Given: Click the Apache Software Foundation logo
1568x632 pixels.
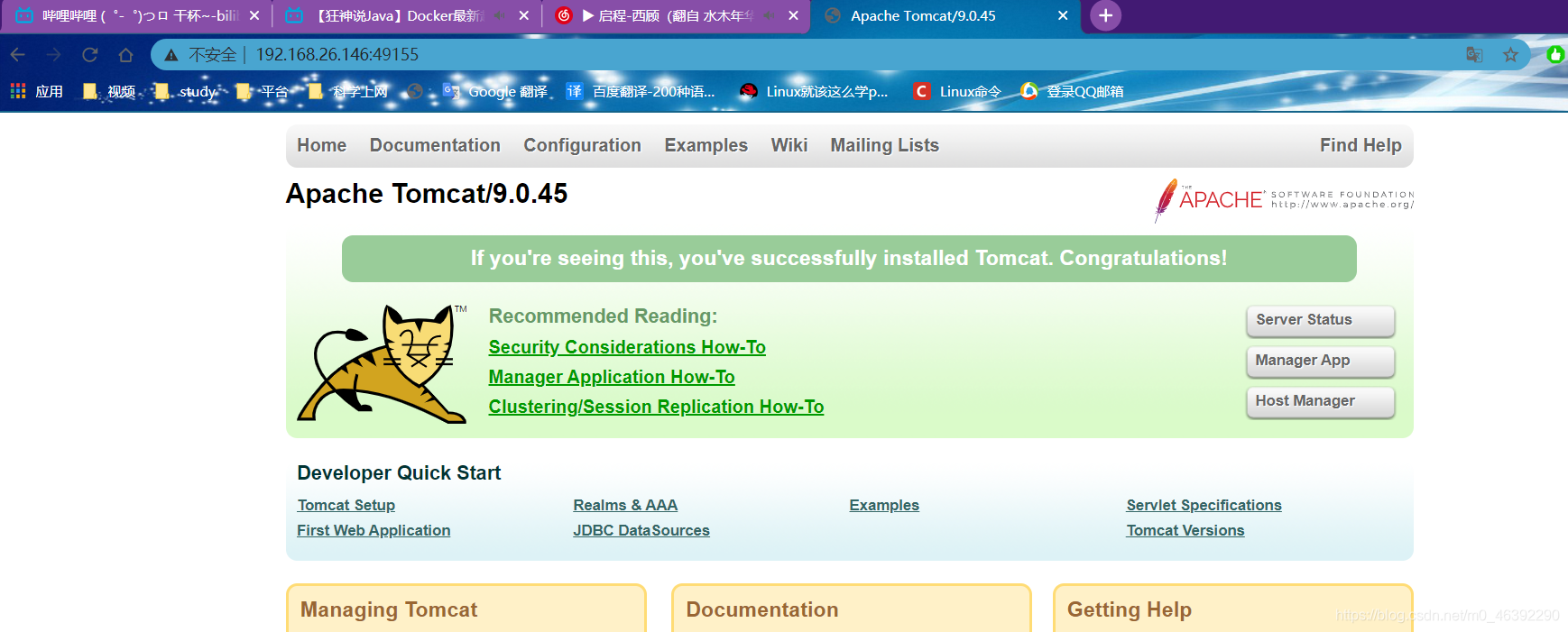Looking at the screenshot, I should pos(1284,199).
